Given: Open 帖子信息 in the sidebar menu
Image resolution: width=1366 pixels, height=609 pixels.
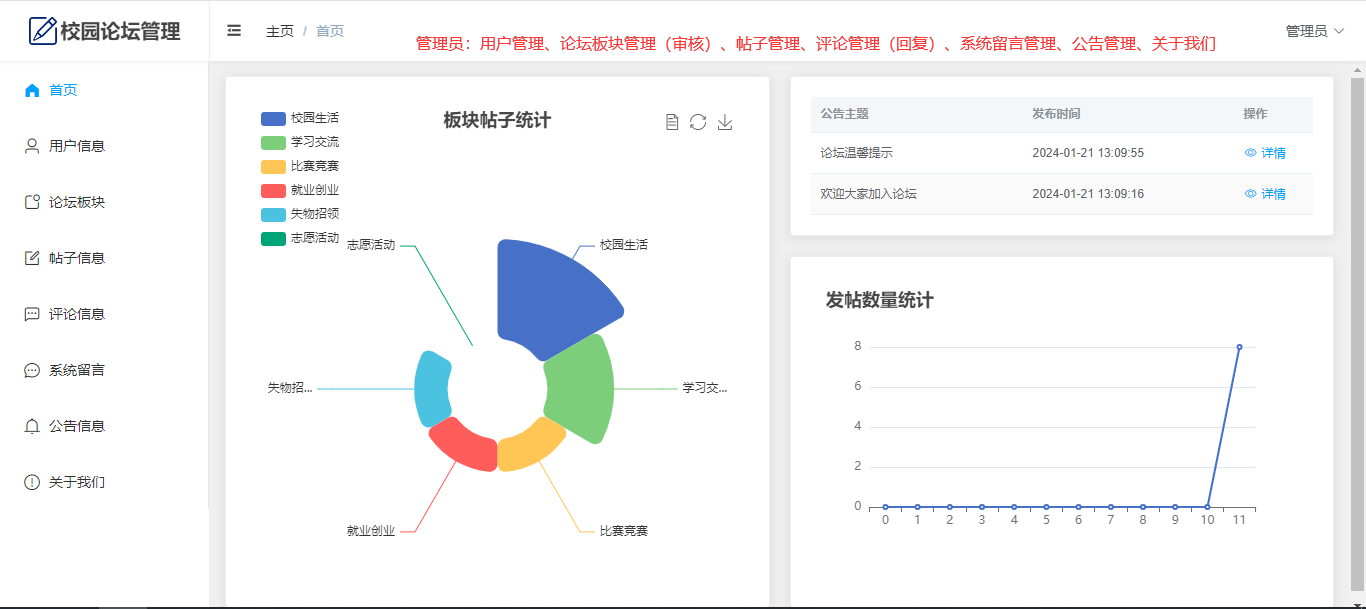Looking at the screenshot, I should pos(104,258).
